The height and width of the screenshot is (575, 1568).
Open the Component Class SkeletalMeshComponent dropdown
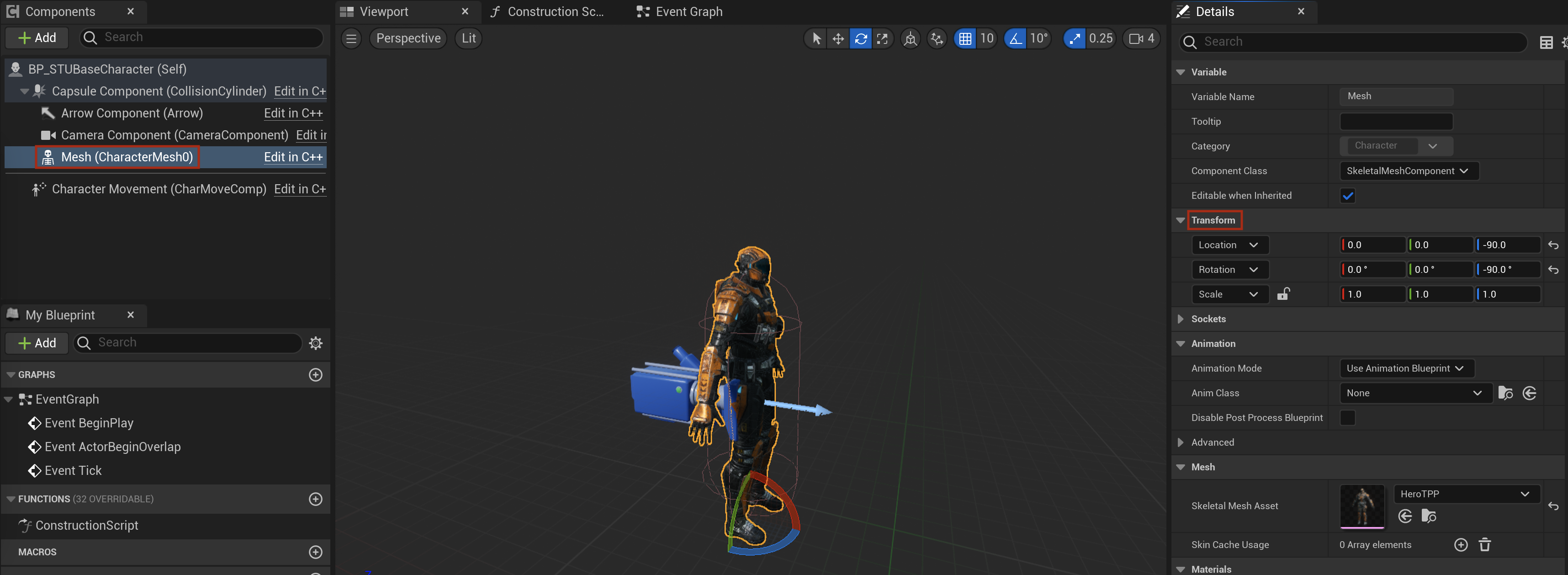(1409, 171)
